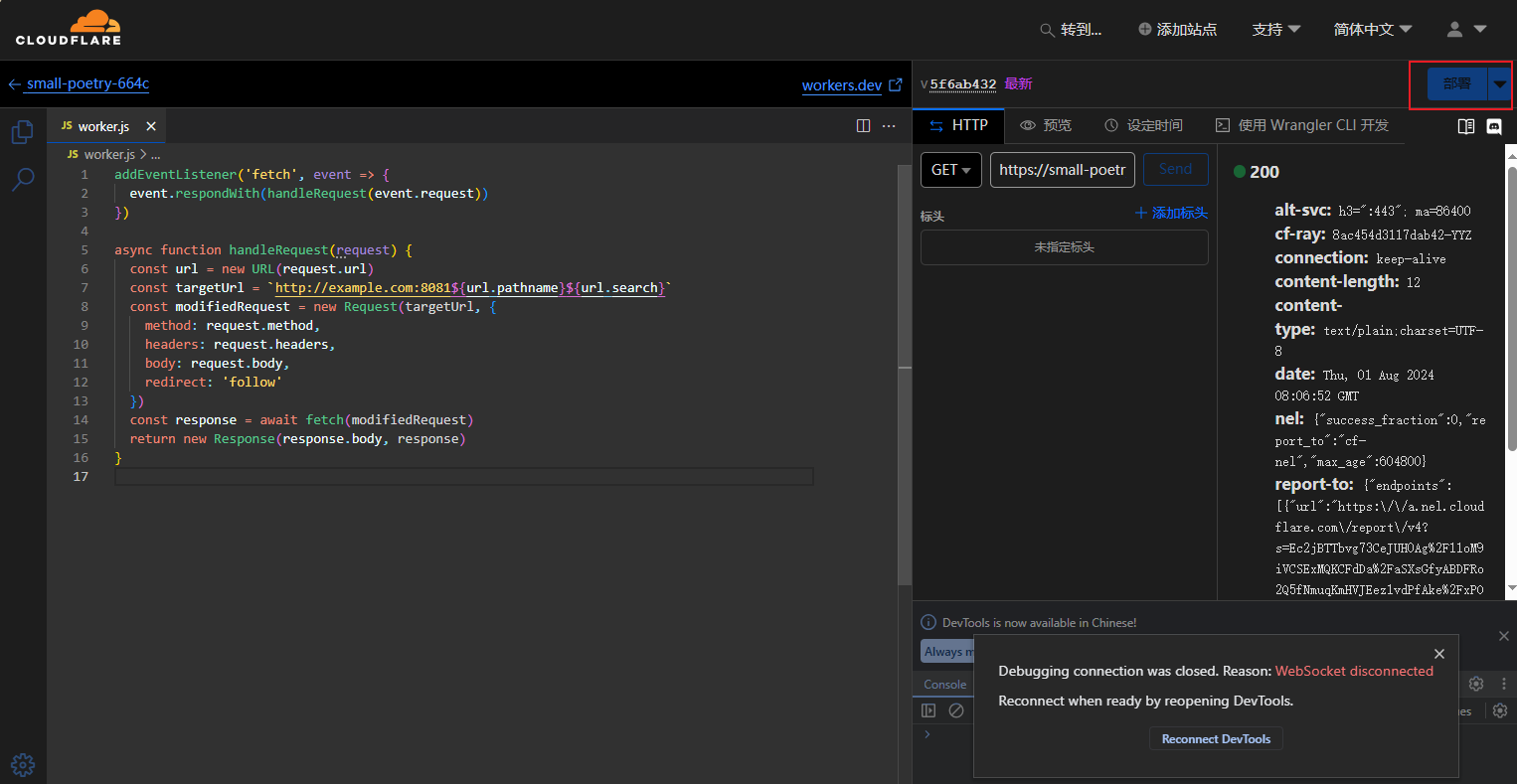Open the editor more actions ellipsis
Image resolution: width=1517 pixels, height=784 pixels.
pyautogui.click(x=889, y=126)
